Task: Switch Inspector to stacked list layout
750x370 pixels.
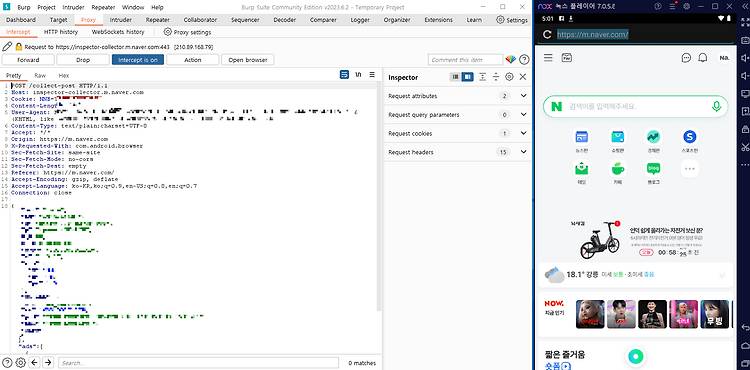Action: coord(455,77)
